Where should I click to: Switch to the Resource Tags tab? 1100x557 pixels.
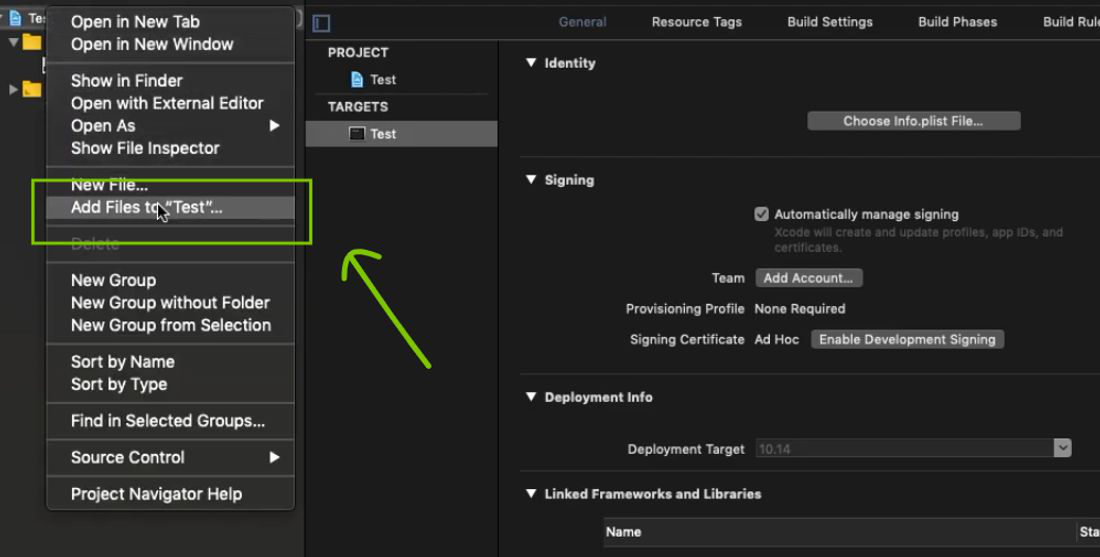pyautogui.click(x=697, y=22)
